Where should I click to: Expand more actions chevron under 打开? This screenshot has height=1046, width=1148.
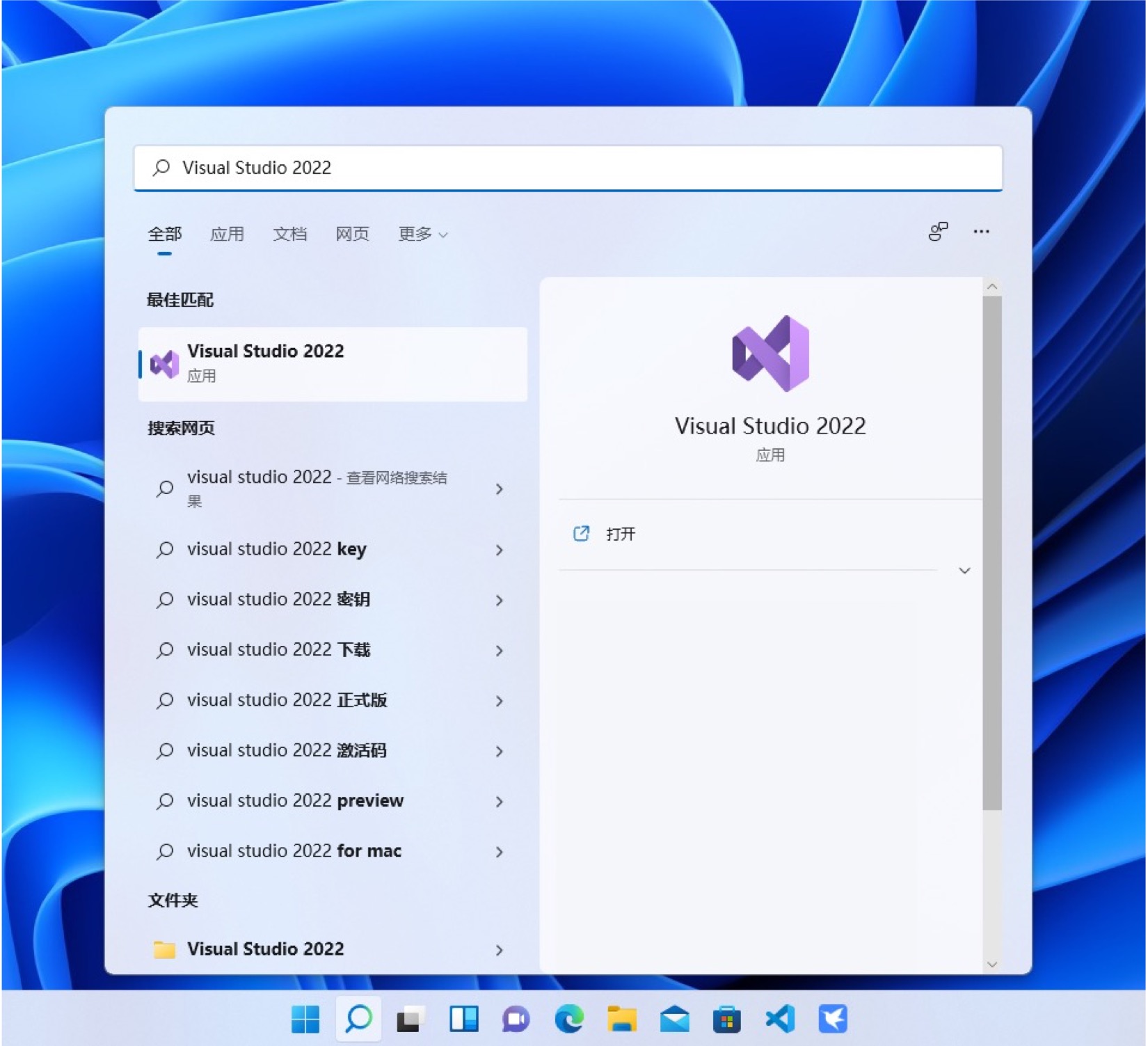point(964,571)
